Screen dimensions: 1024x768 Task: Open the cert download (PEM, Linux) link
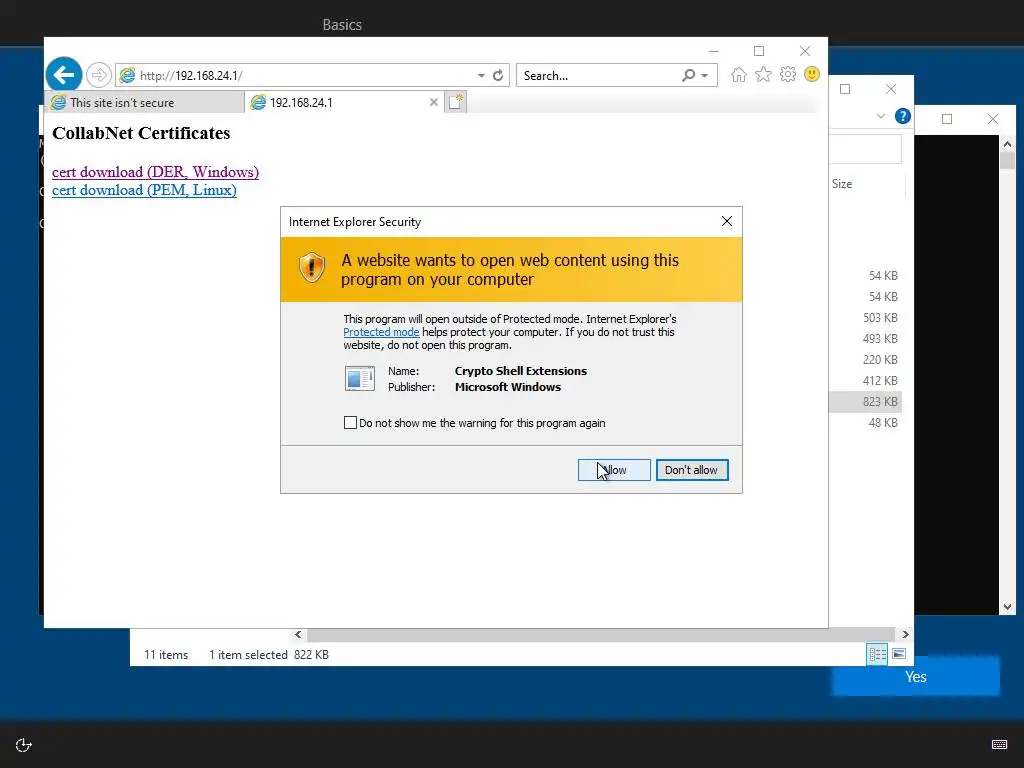coord(144,190)
